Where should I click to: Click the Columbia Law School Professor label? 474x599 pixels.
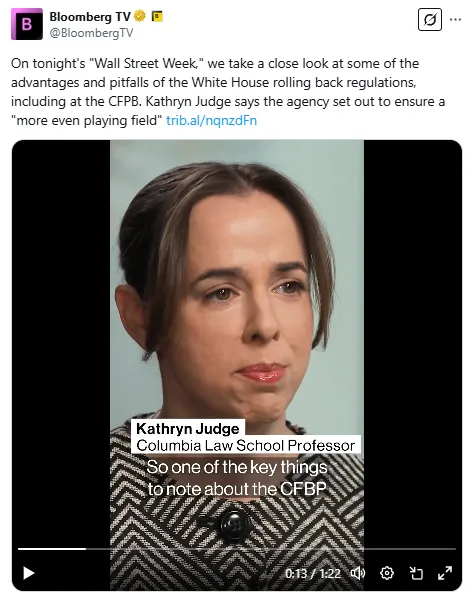[246, 445]
